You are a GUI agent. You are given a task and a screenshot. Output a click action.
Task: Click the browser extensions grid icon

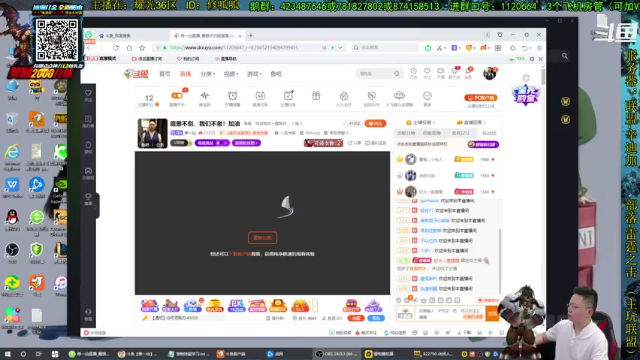tap(498, 48)
